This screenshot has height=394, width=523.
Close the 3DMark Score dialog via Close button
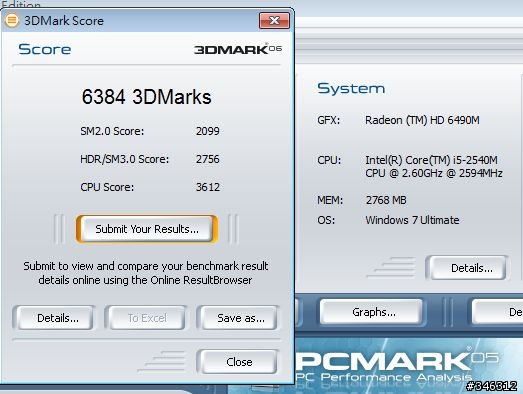pyautogui.click(x=238, y=362)
